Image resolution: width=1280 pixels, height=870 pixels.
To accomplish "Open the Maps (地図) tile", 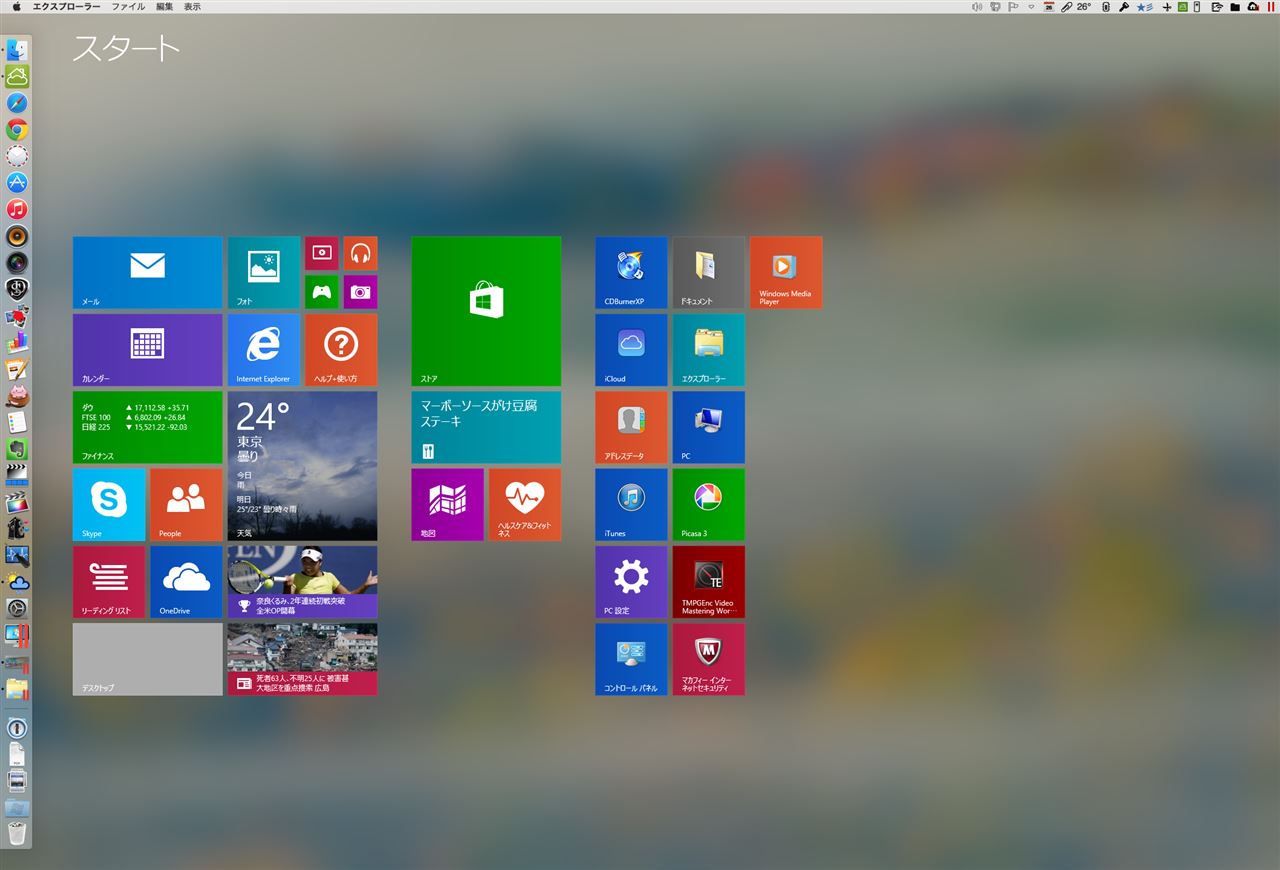I will click(447, 505).
